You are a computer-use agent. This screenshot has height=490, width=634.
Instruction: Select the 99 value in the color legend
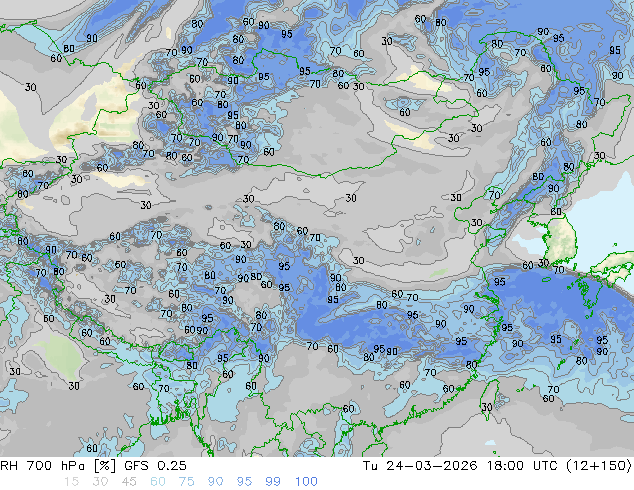(273, 482)
